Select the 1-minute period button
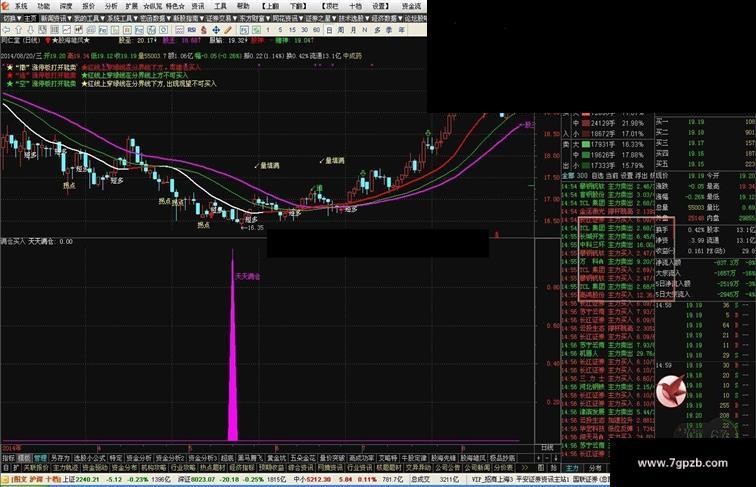 (x=268, y=30)
